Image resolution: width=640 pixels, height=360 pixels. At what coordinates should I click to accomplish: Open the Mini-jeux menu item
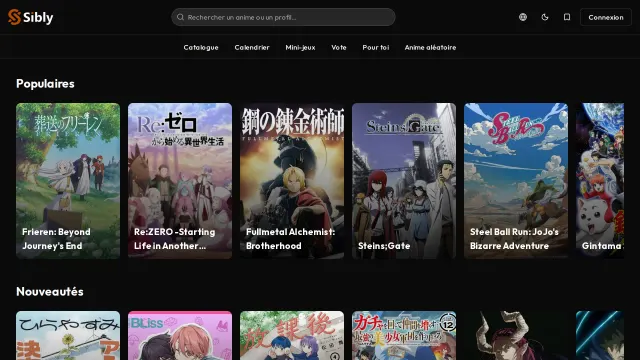click(300, 47)
